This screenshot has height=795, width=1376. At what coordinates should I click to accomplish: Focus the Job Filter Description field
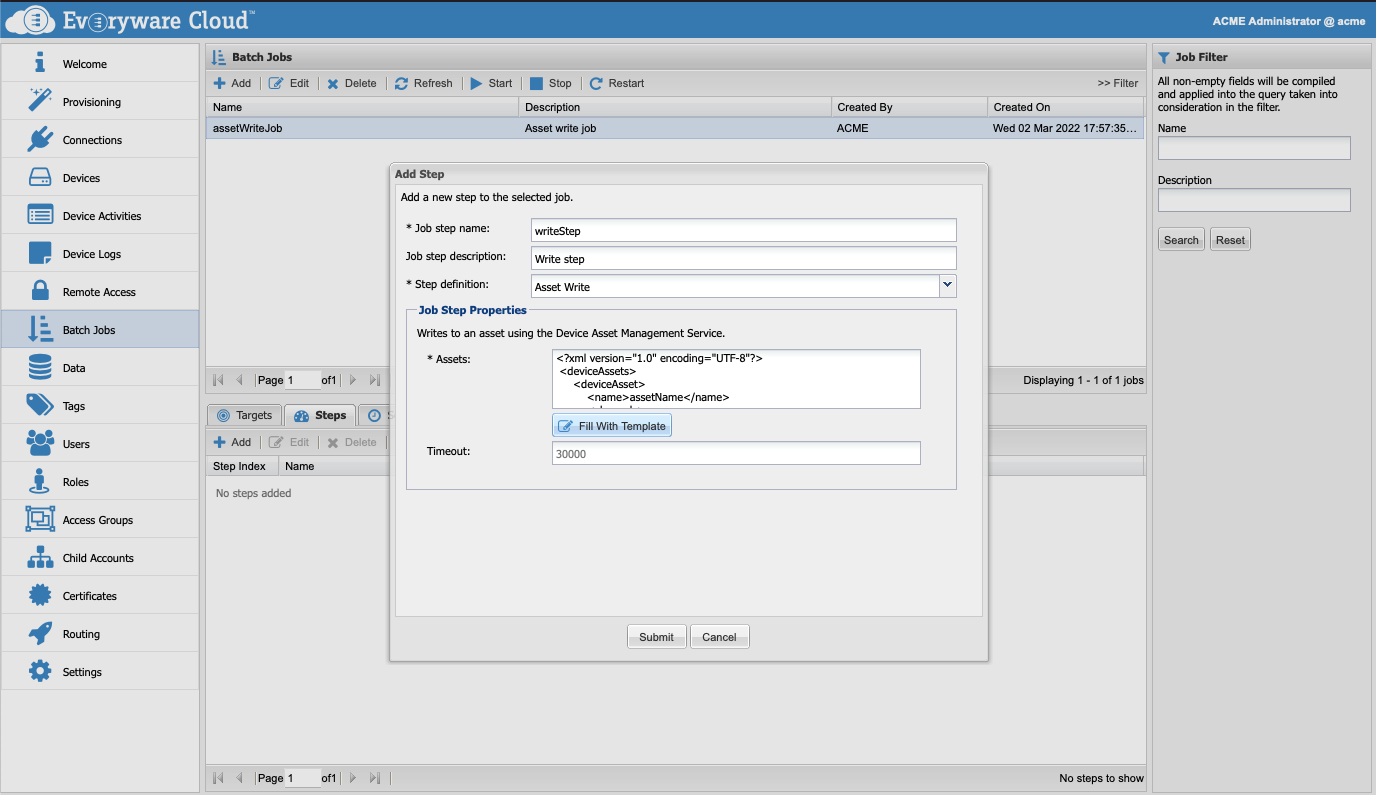1254,200
